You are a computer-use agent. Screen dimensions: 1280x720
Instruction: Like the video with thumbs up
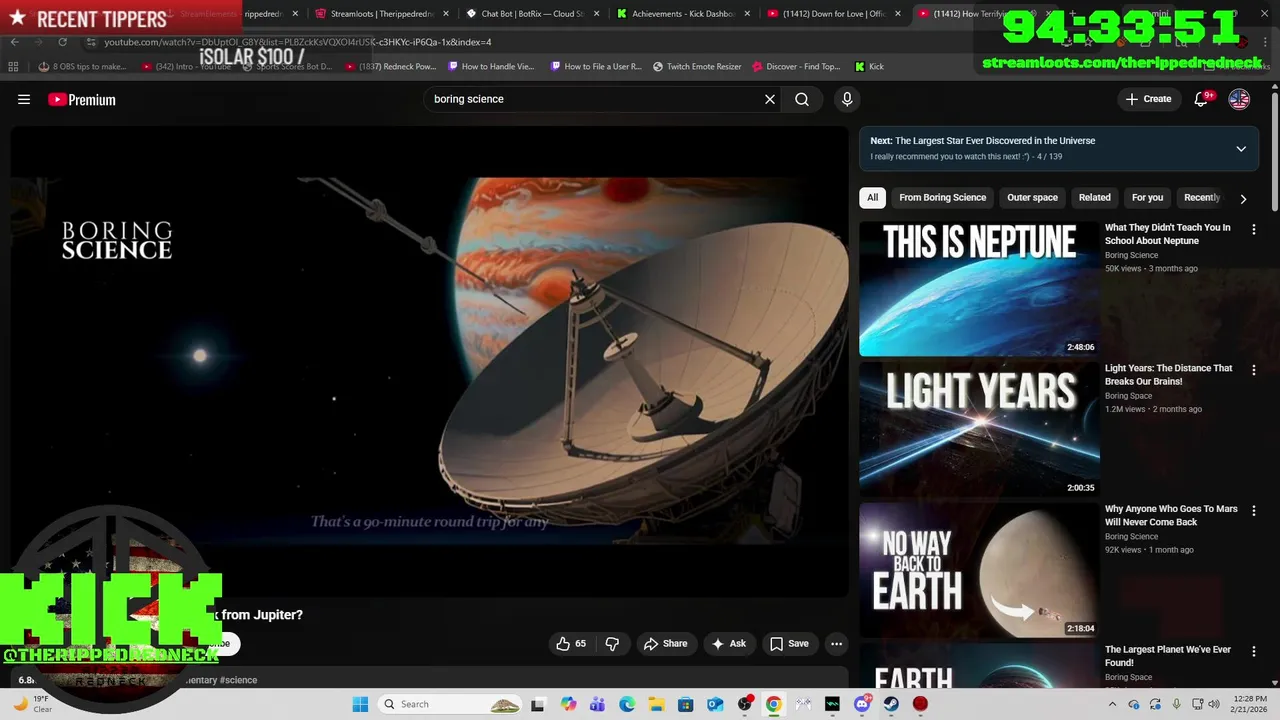(x=571, y=644)
